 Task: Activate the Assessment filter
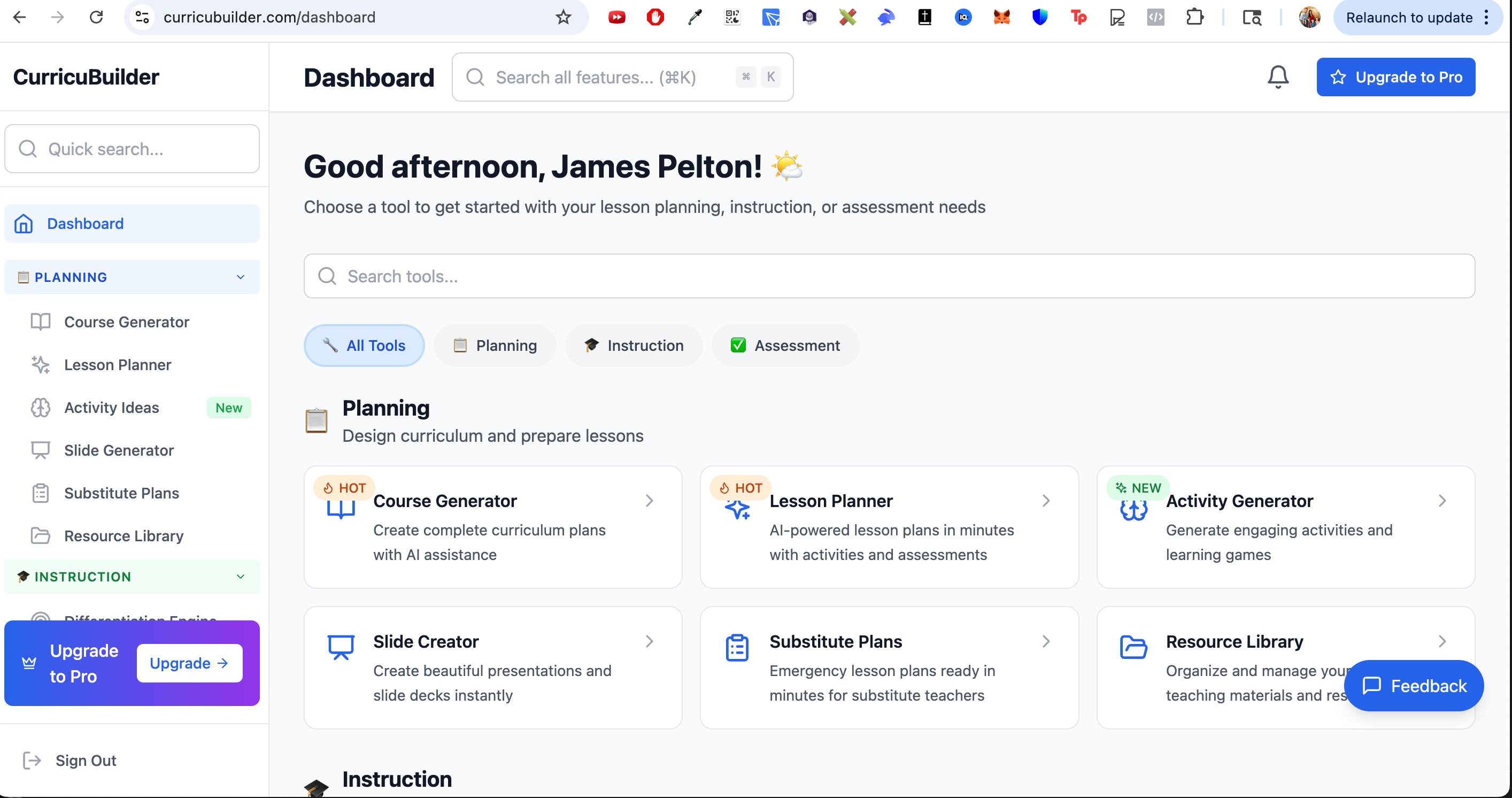coord(785,346)
